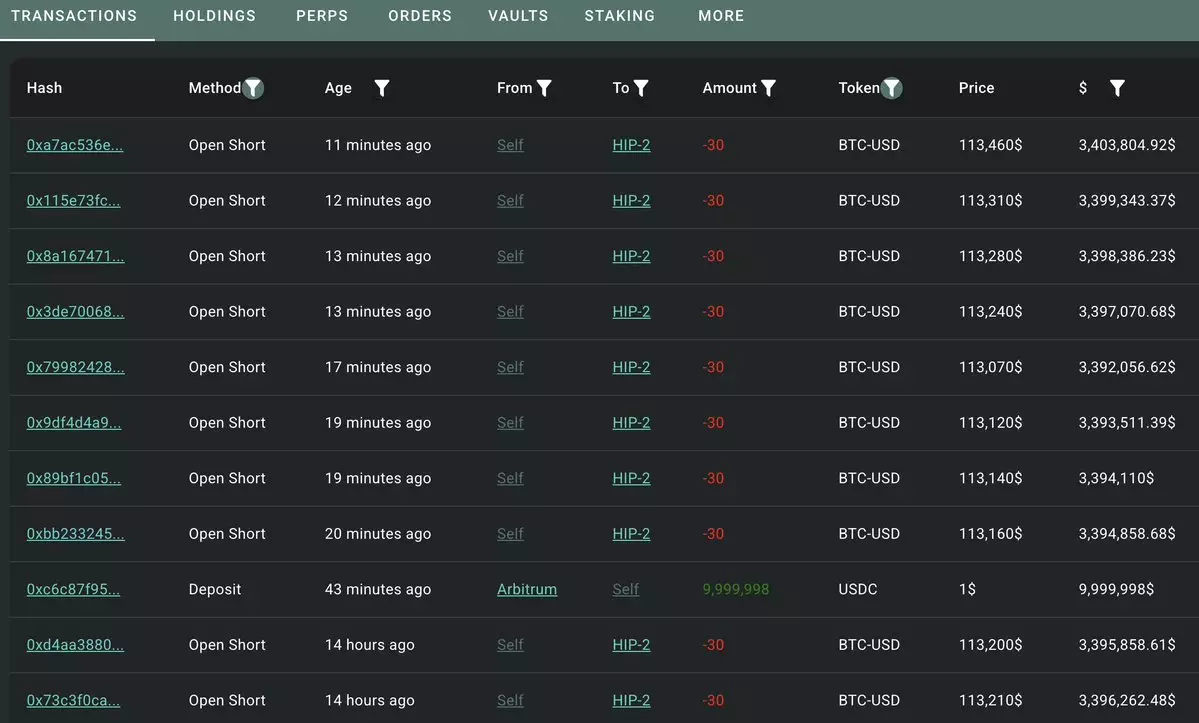
Task: Open transaction hash 0xa7ac536e
Action: [75, 145]
